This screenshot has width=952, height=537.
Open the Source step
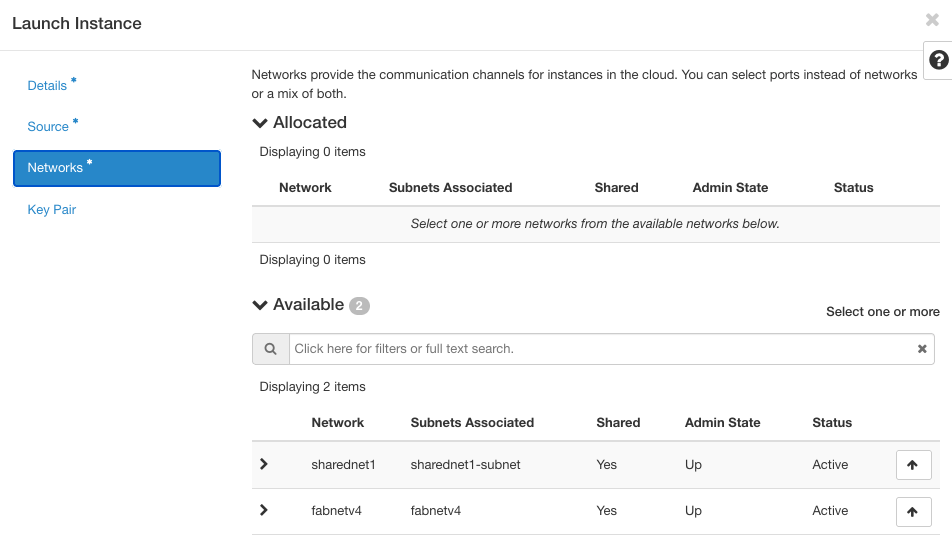coord(48,126)
